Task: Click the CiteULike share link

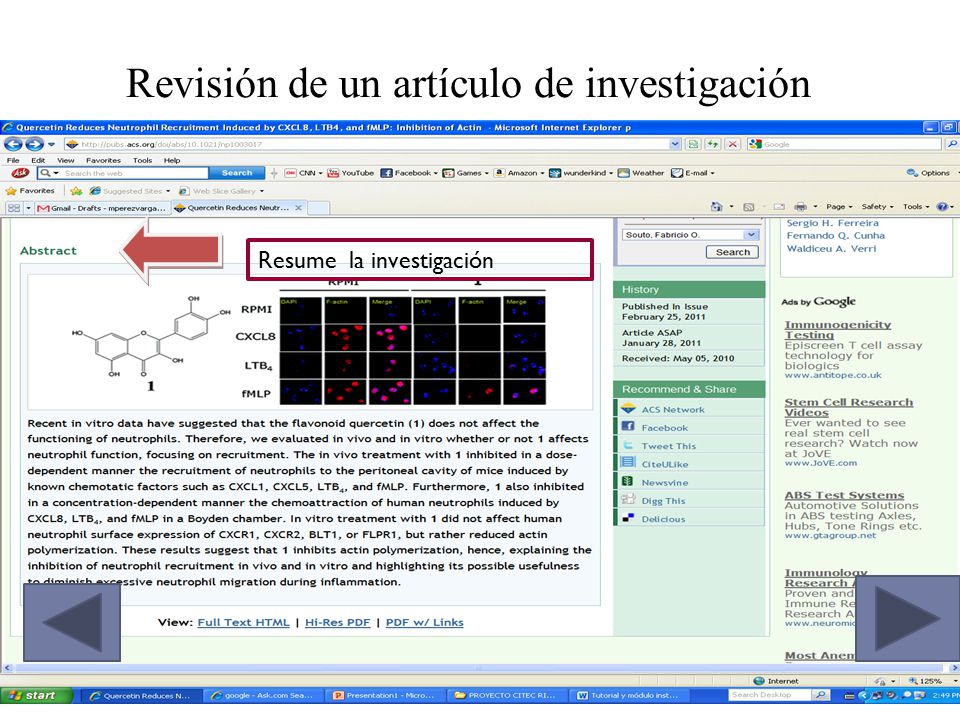Action: point(665,465)
